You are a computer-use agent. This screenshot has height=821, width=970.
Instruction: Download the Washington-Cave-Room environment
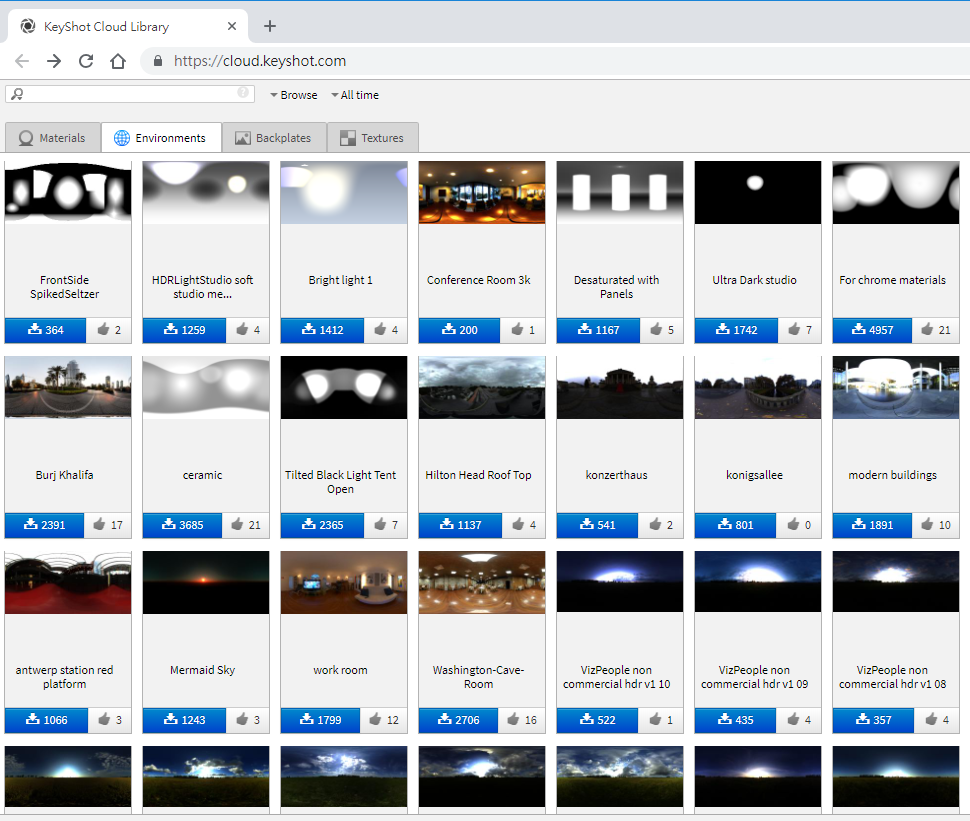pyautogui.click(x=458, y=720)
